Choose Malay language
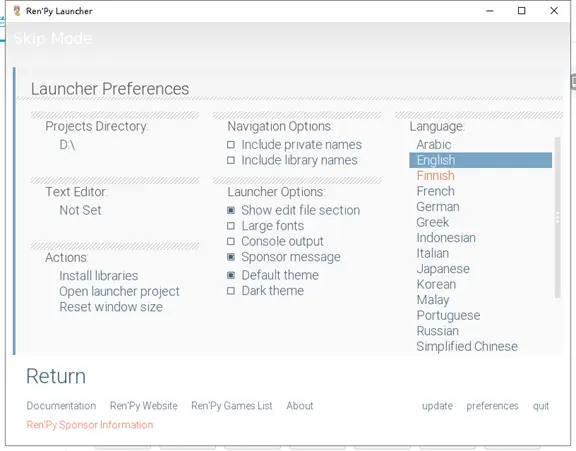Image resolution: width=576 pixels, height=451 pixels. pyautogui.click(x=433, y=300)
